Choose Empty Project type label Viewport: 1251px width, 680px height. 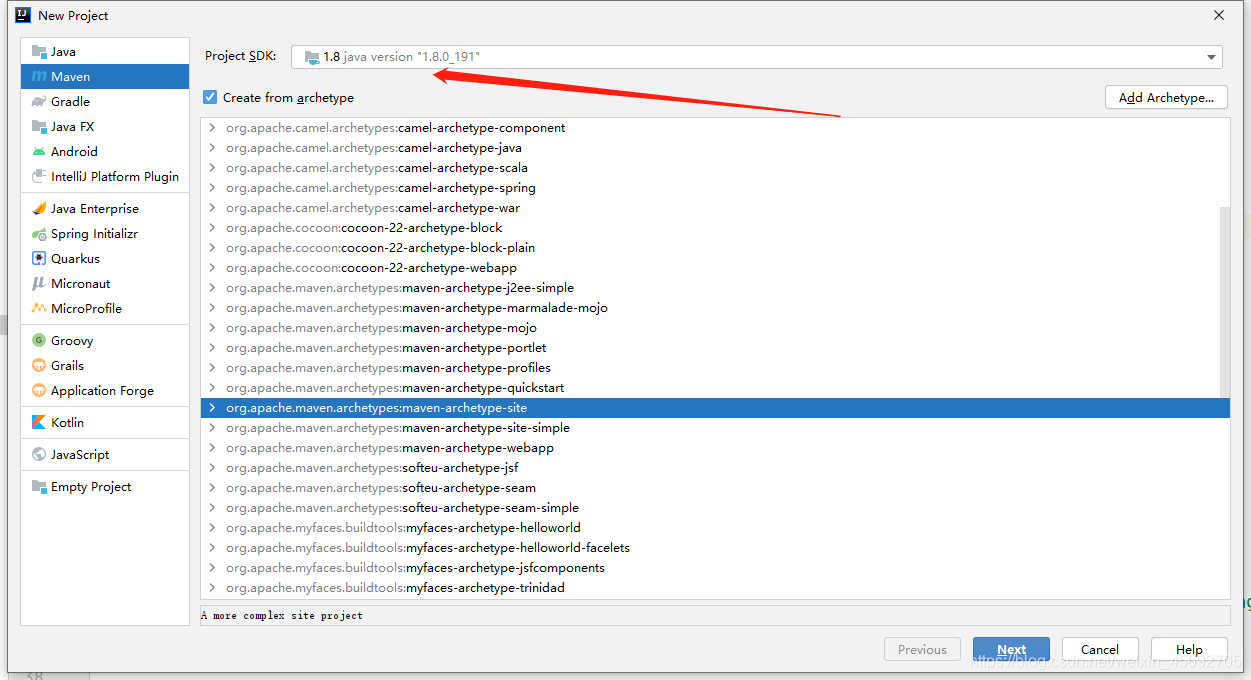click(x=92, y=487)
